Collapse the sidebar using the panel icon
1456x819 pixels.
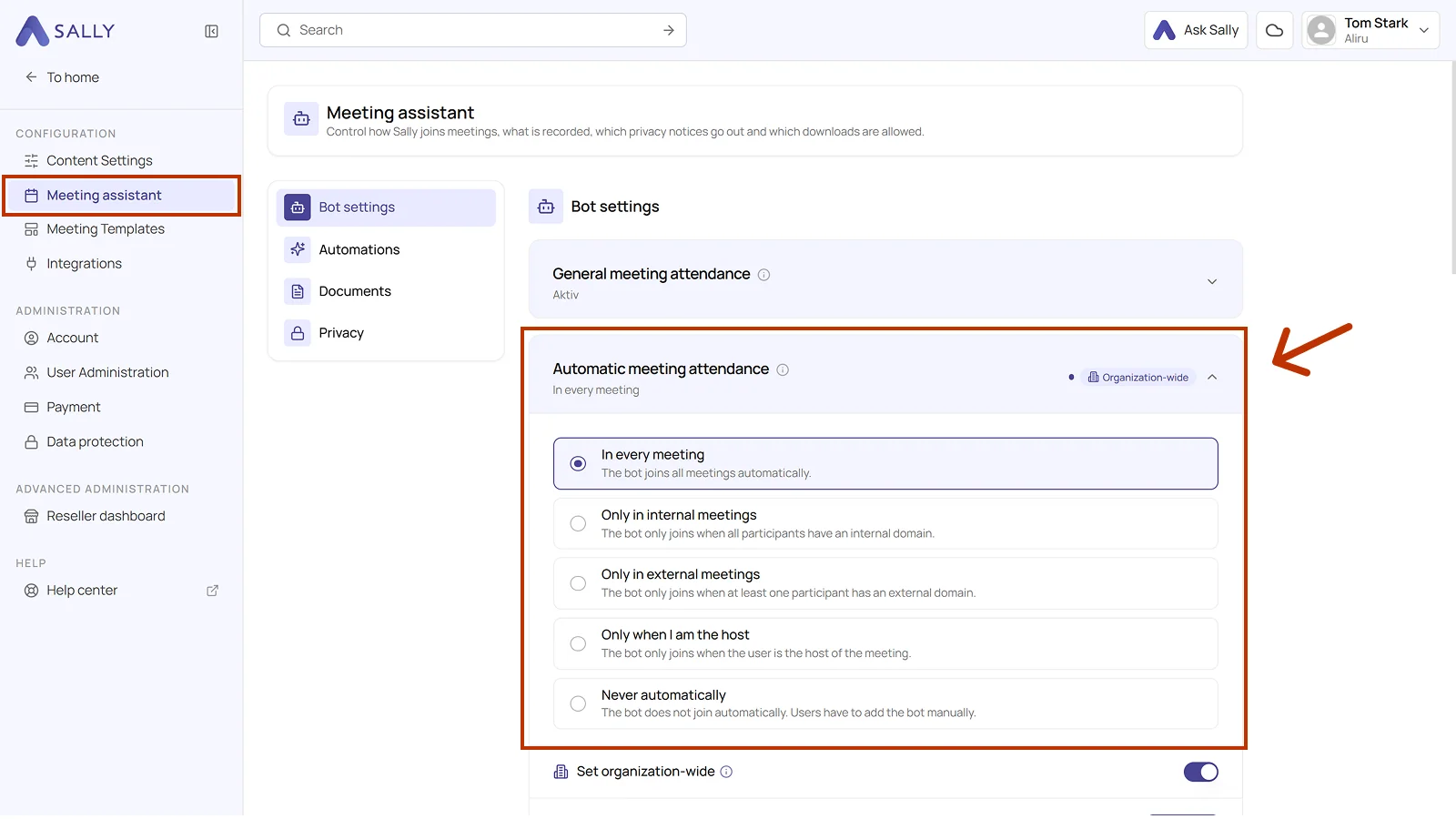[211, 31]
